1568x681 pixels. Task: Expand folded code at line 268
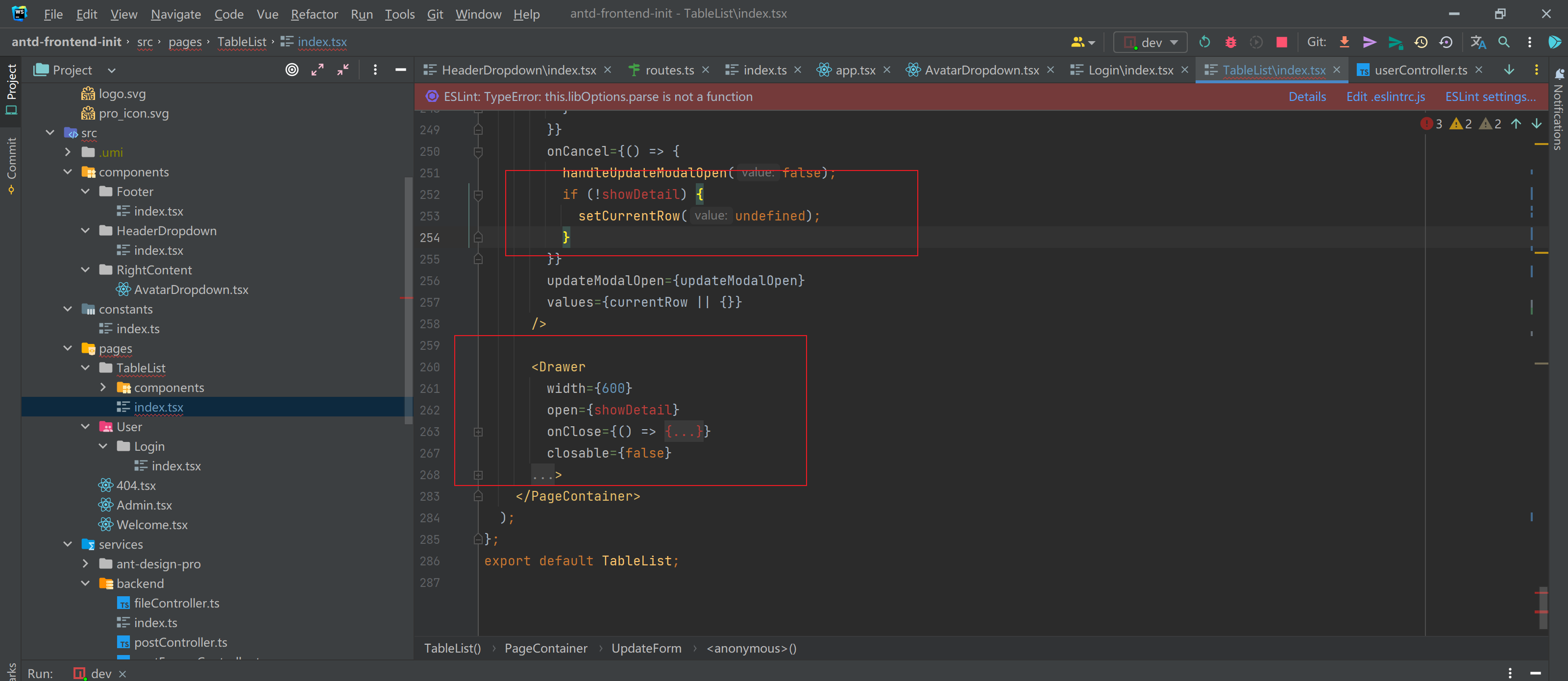coord(478,475)
